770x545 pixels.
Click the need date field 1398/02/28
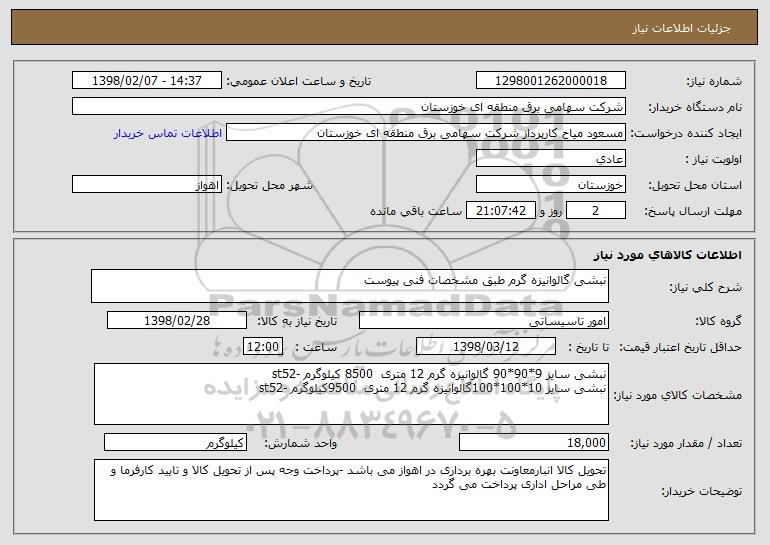(x=177, y=321)
